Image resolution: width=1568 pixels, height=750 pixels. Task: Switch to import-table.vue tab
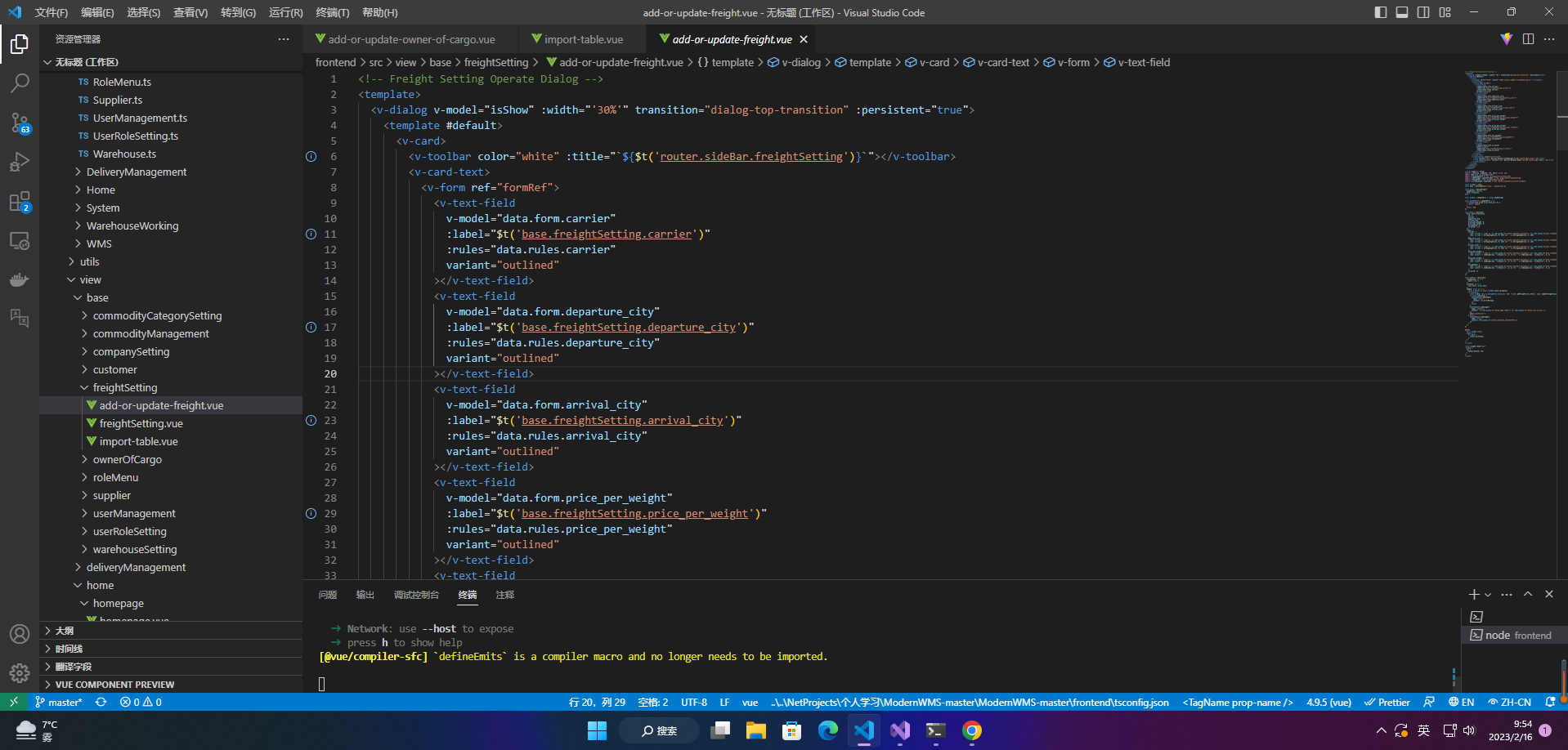(583, 39)
